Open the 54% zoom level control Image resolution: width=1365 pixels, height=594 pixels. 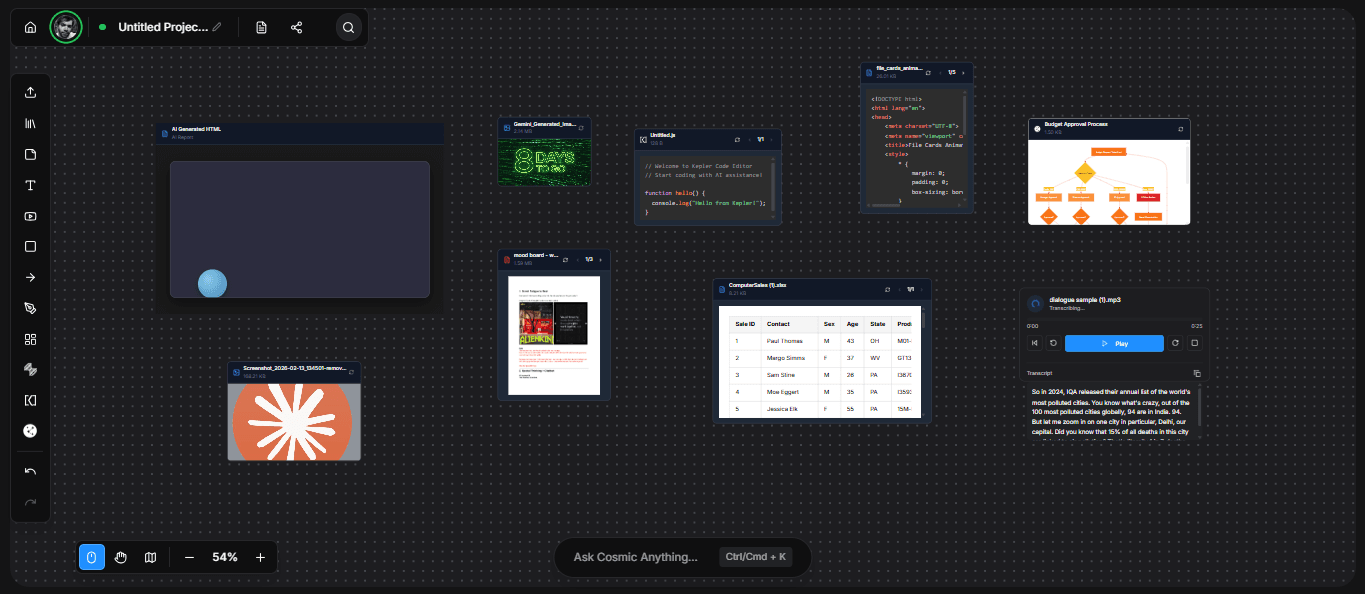[225, 557]
